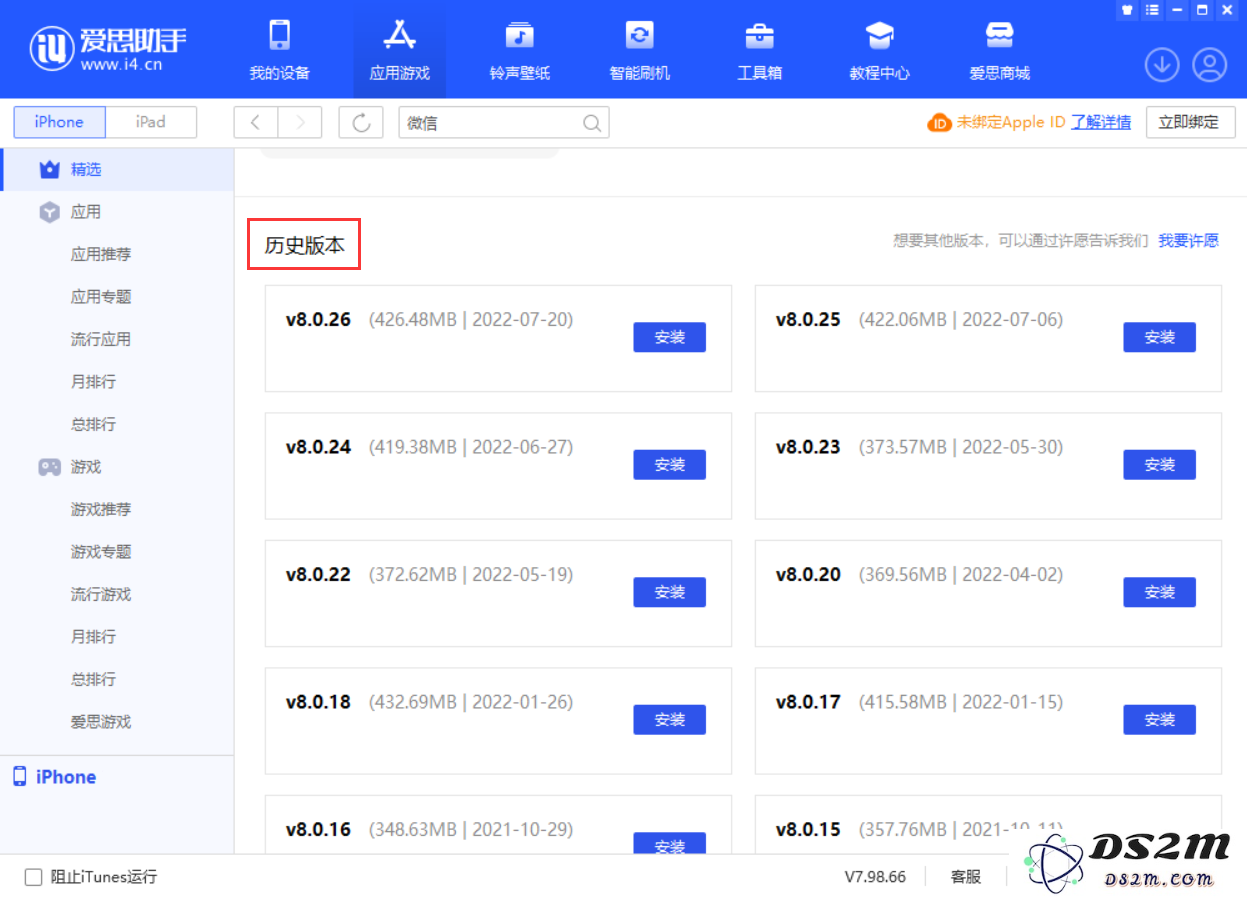This screenshot has height=897, width=1247.
Task: Click the 立即绑定 button
Action: 1189,122
